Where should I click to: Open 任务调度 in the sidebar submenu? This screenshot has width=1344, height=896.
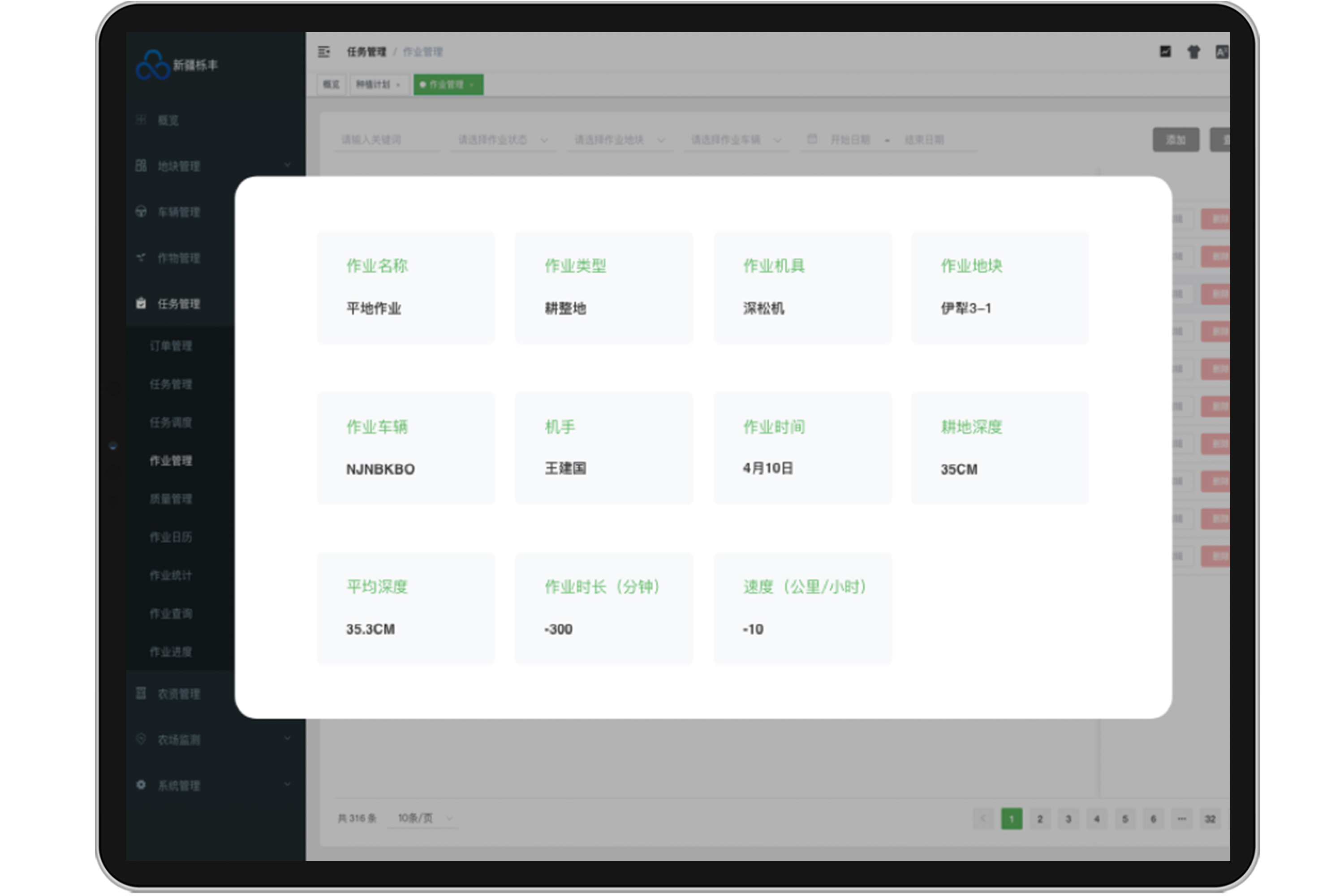click(x=171, y=423)
